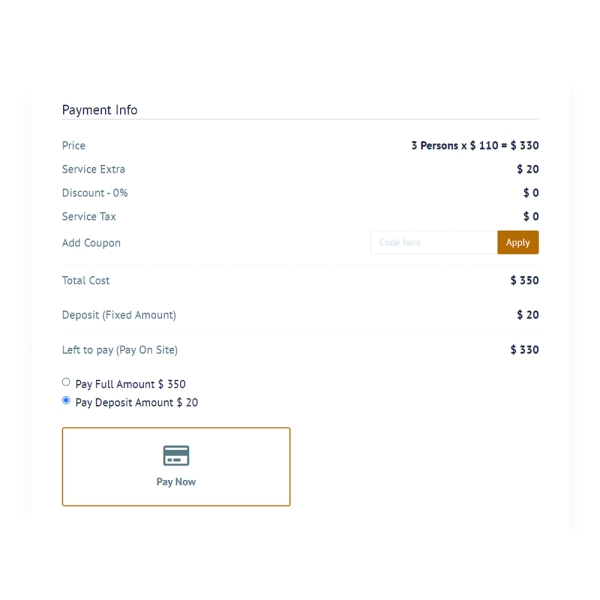Screen dimensions: 600x600
Task: Focus the coupon 'Code here' field
Action: (433, 242)
